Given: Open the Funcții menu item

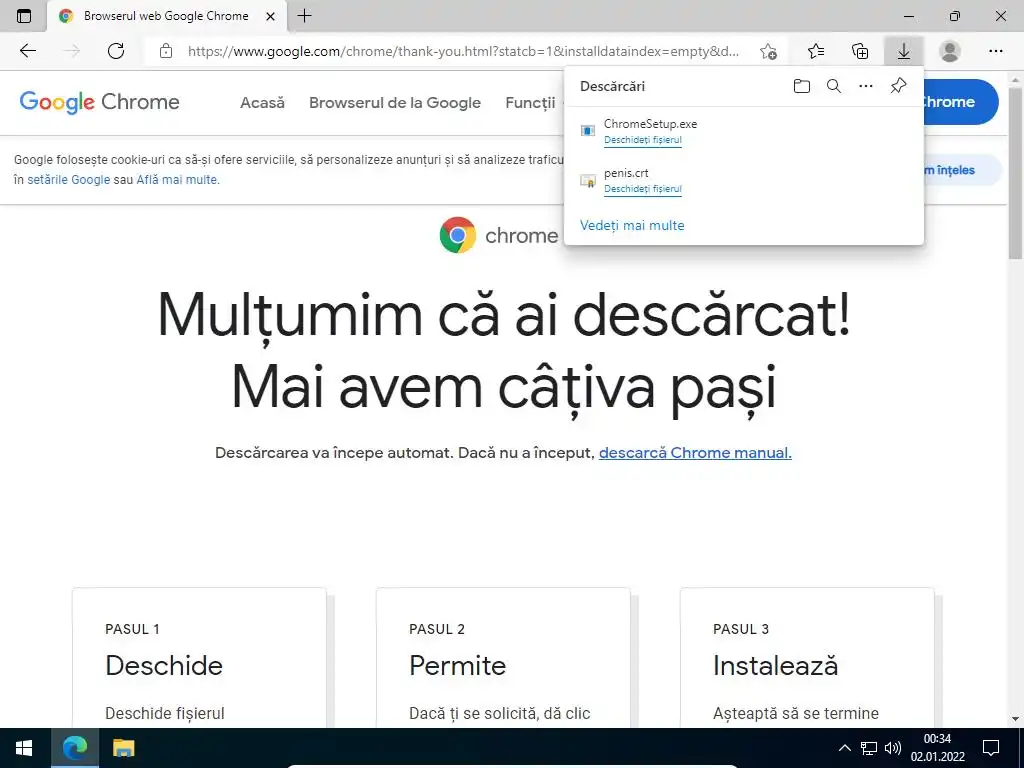Looking at the screenshot, I should pos(530,103).
